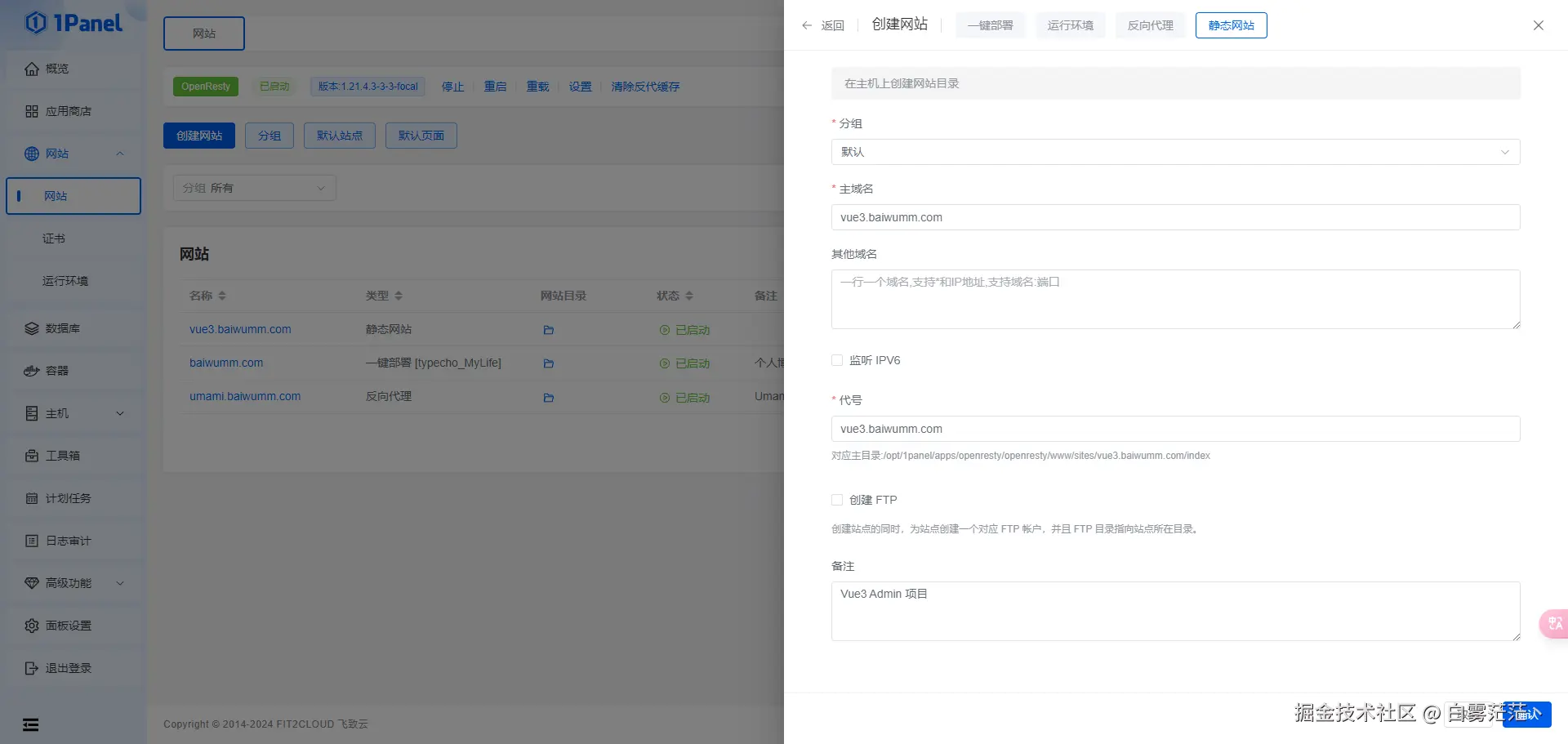Click the blue 确认 confirm button

coord(1527,714)
